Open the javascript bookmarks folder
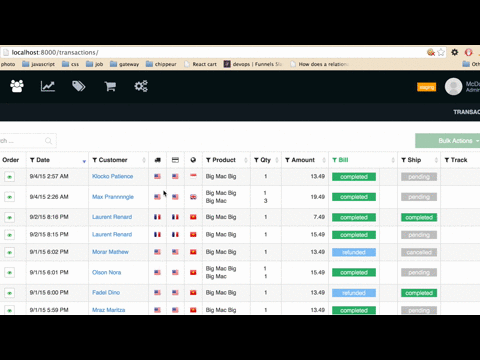The height and width of the screenshot is (360, 480). click(38, 64)
